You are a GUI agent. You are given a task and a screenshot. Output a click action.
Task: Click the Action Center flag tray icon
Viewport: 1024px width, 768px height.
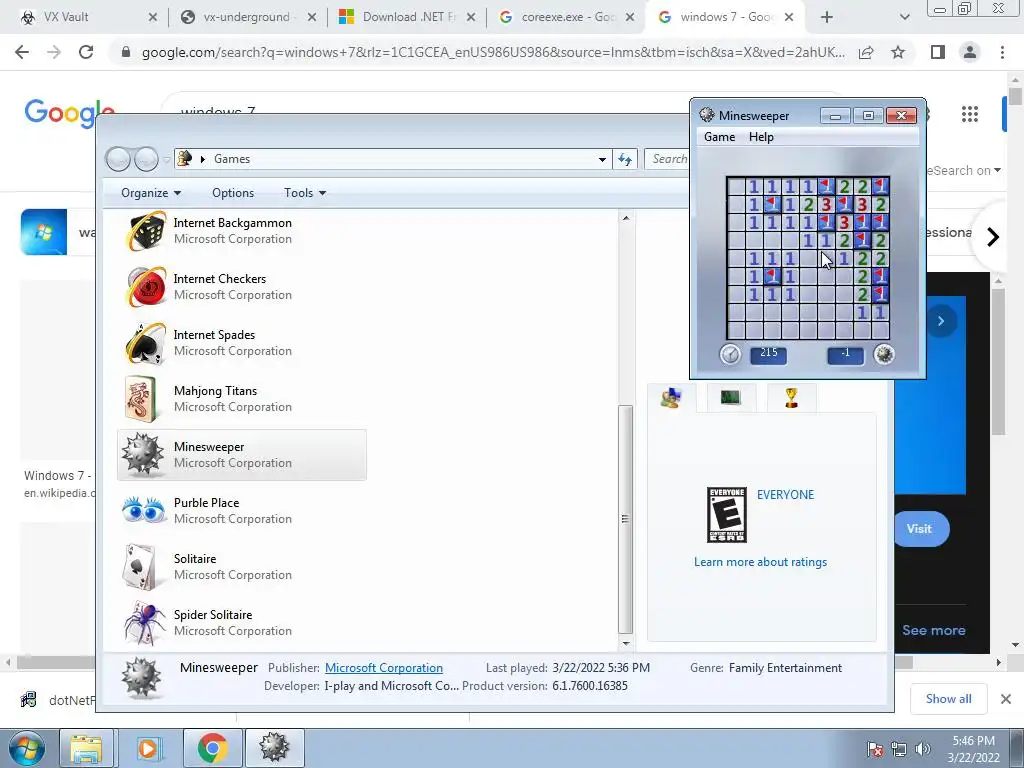[x=874, y=749]
